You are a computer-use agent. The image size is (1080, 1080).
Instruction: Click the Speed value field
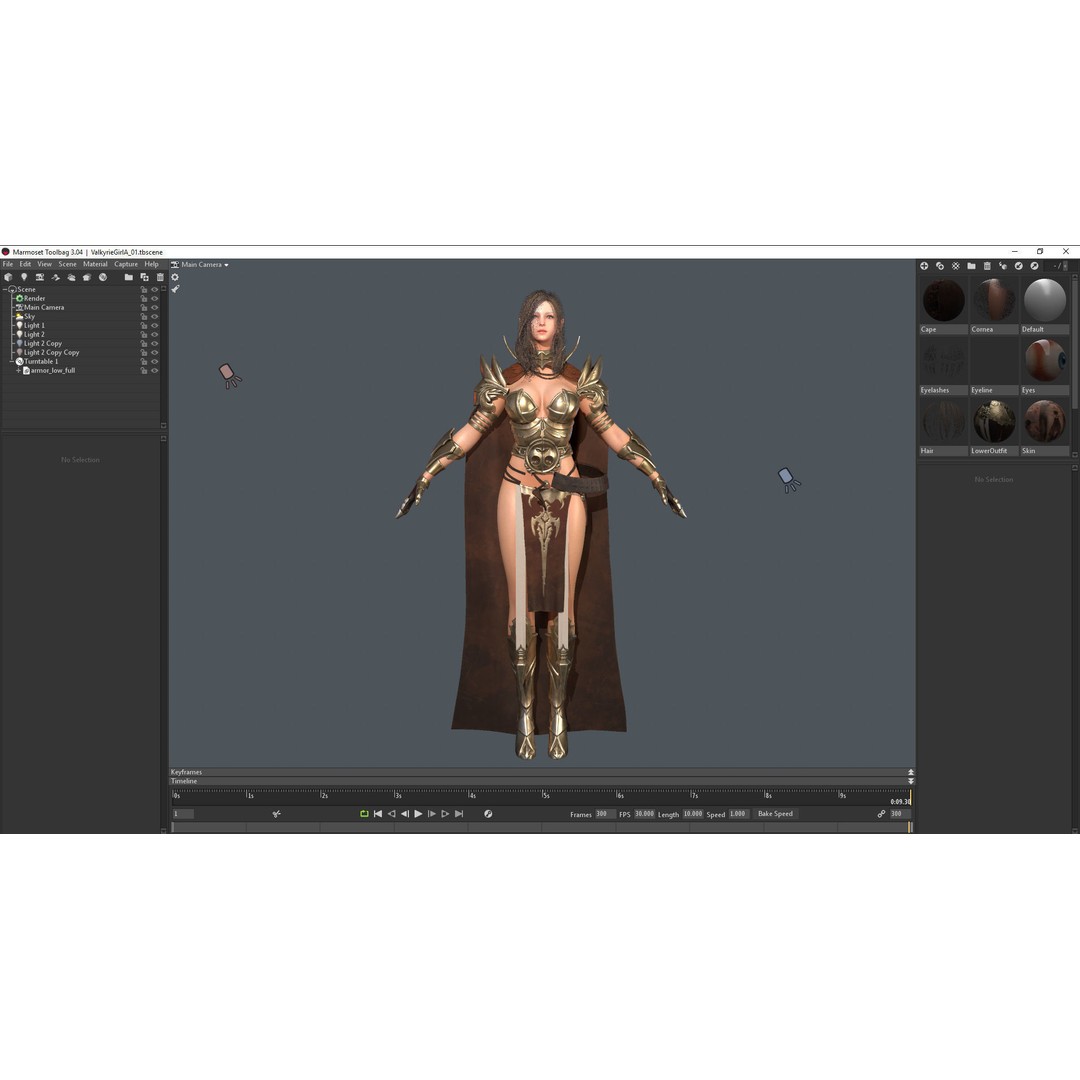coord(738,814)
